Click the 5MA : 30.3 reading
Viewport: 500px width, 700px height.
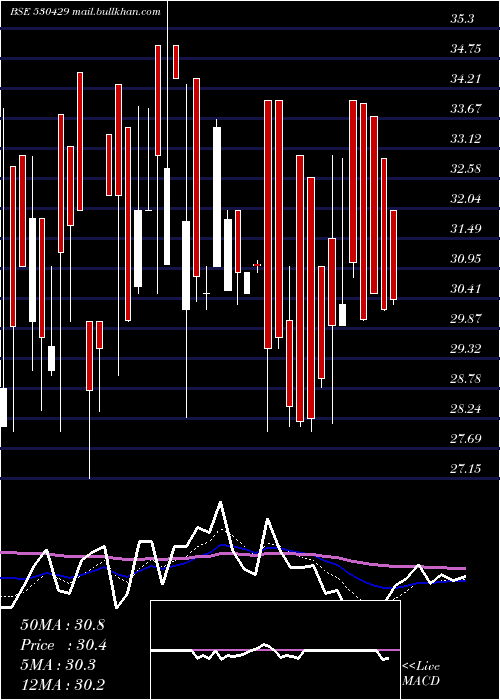pyautogui.click(x=58, y=665)
